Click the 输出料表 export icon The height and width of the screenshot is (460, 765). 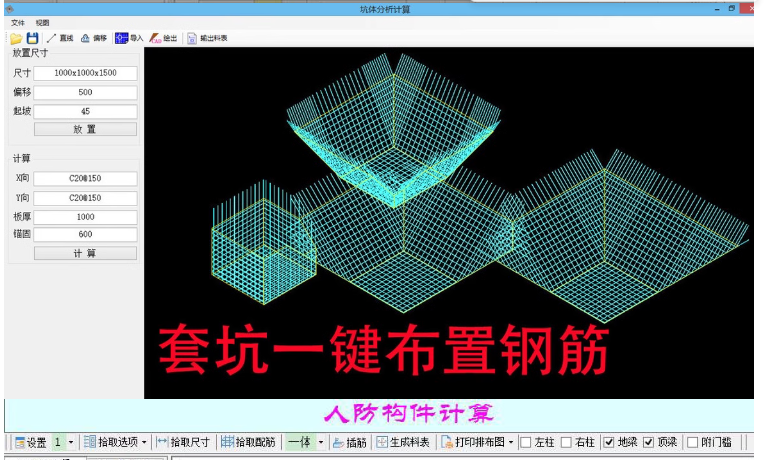[192, 38]
